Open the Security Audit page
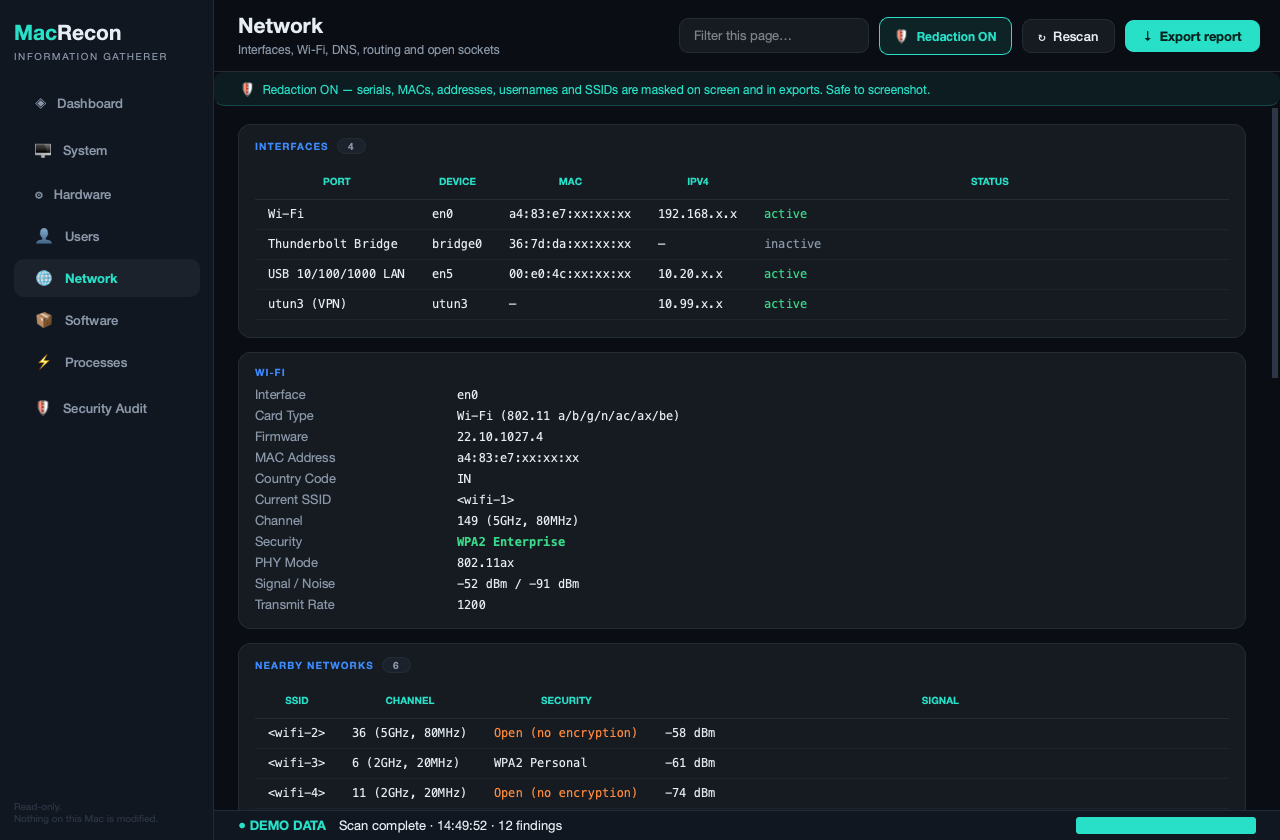Screen dimensions: 1280x840 coord(107,408)
